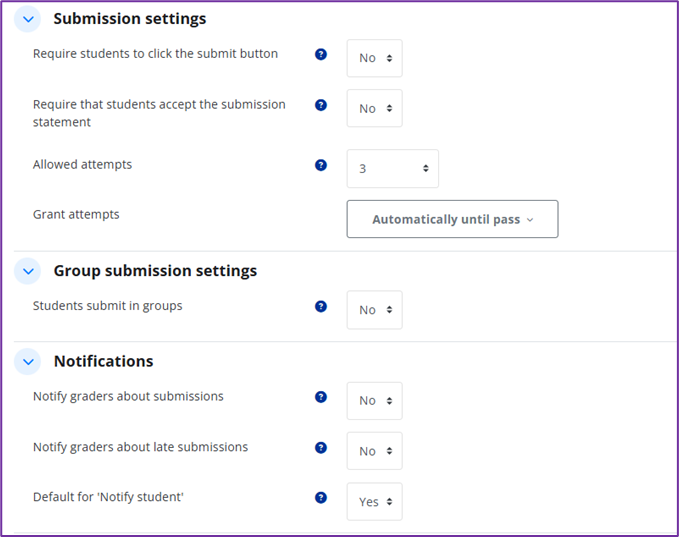Click help icon beside 'Students submit in groups'
This screenshot has width=679, height=537.
[x=321, y=306]
